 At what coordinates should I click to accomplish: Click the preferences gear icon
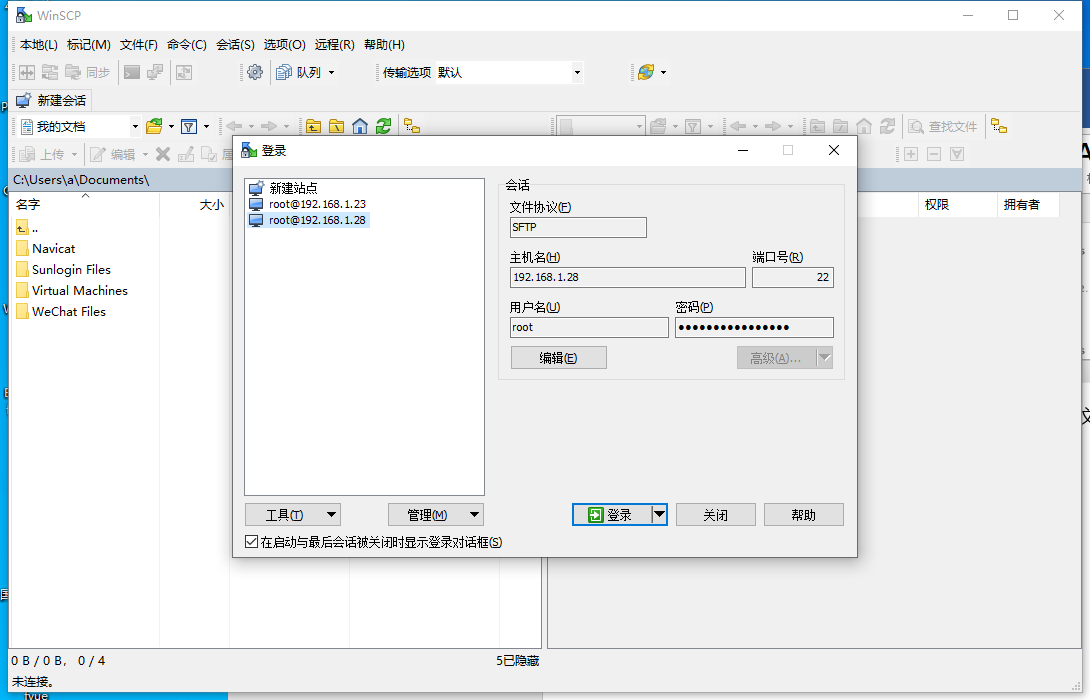[255, 72]
